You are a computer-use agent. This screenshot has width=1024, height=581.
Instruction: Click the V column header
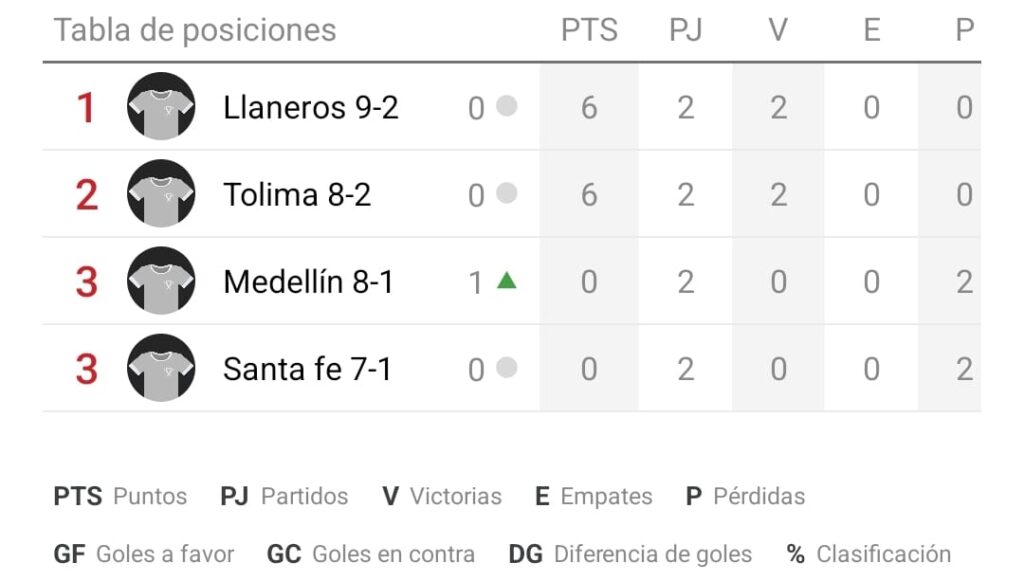pos(778,30)
